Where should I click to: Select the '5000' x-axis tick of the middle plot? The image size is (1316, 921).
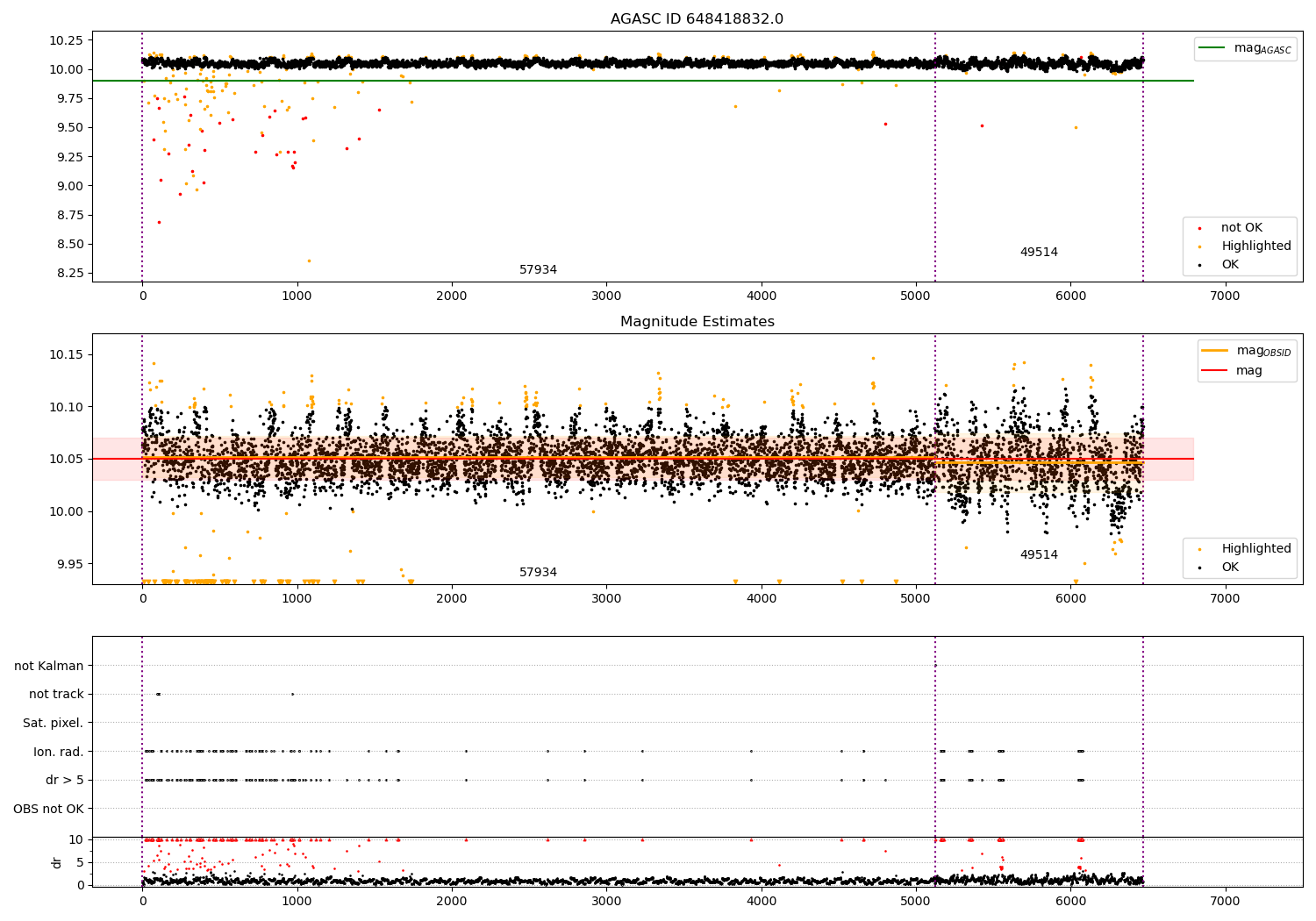[x=916, y=599]
